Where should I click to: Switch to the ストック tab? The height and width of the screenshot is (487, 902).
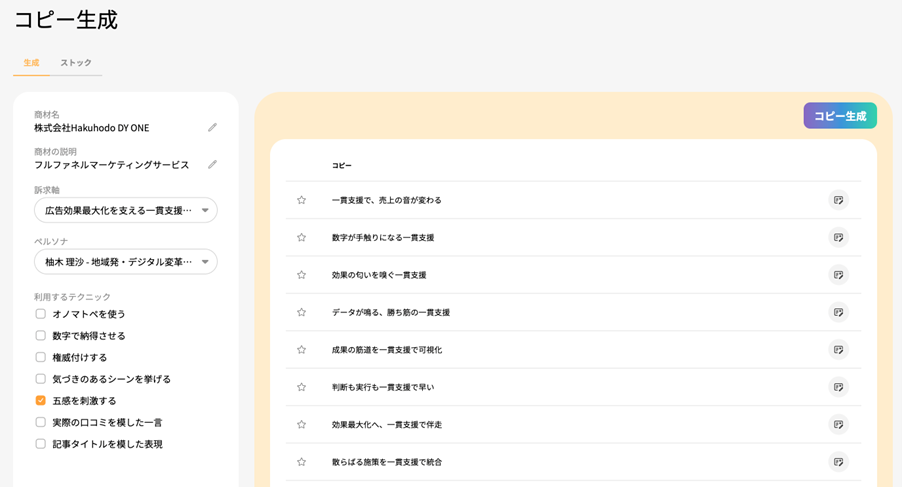point(76,63)
